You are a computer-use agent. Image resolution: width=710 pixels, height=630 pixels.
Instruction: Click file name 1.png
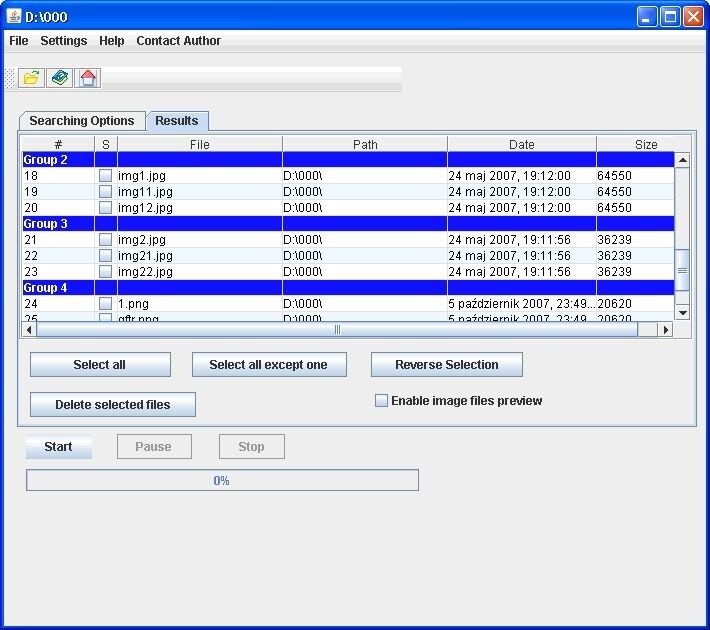(x=133, y=304)
